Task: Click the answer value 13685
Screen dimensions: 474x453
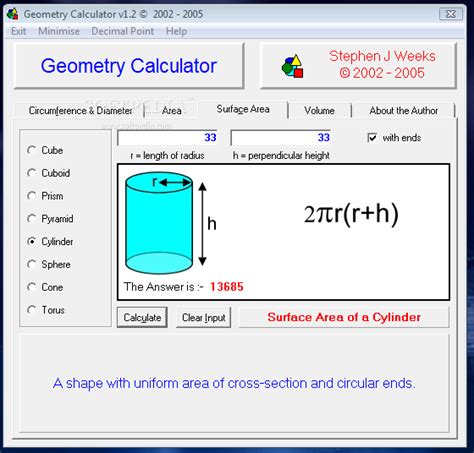Action: (x=227, y=287)
